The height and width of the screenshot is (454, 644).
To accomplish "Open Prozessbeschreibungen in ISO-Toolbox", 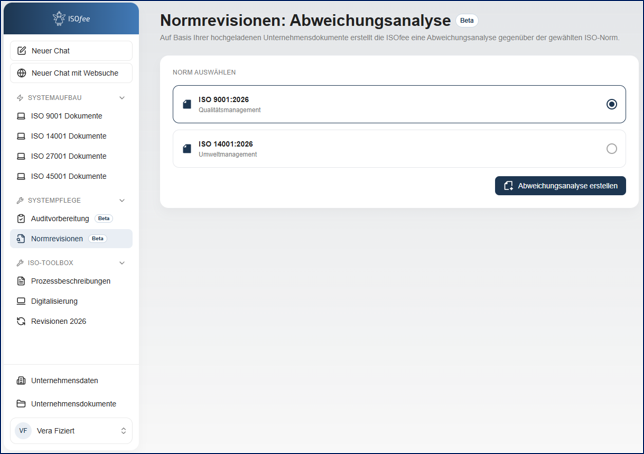I will pos(71,281).
